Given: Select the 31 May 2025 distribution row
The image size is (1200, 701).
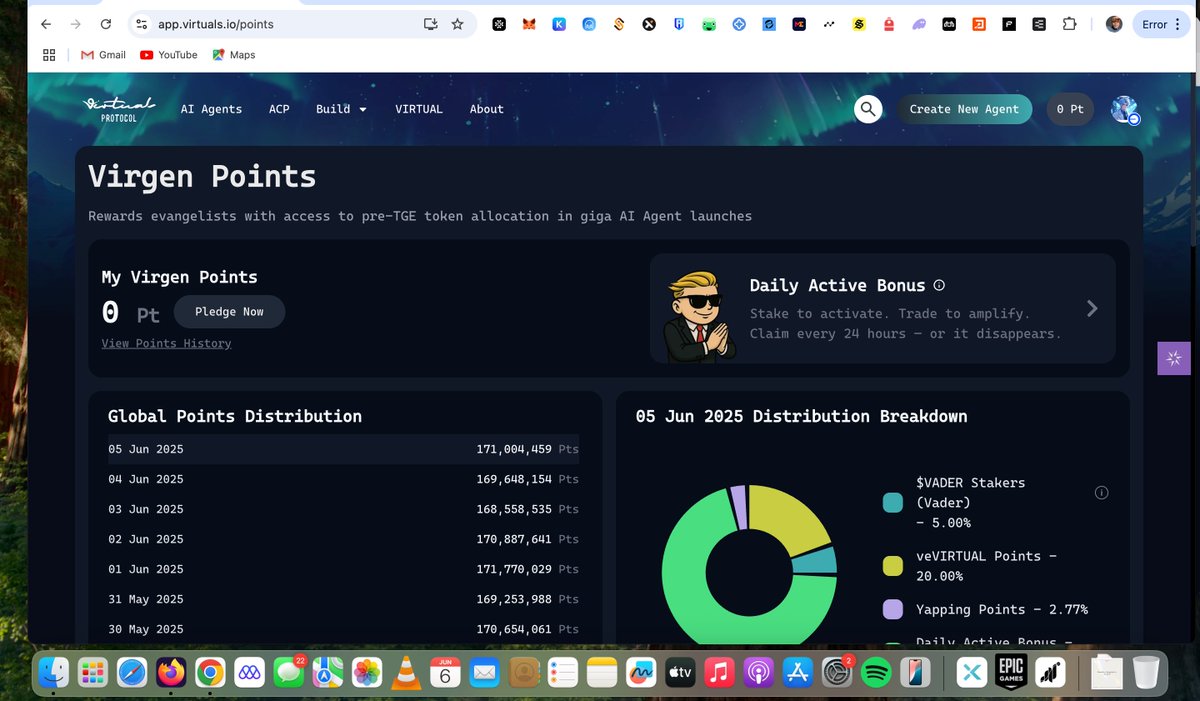Looking at the screenshot, I should tap(343, 599).
